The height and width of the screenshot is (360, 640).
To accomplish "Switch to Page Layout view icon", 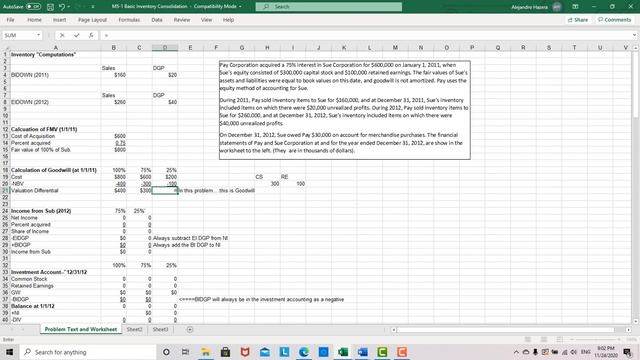I will click(x=544, y=340).
